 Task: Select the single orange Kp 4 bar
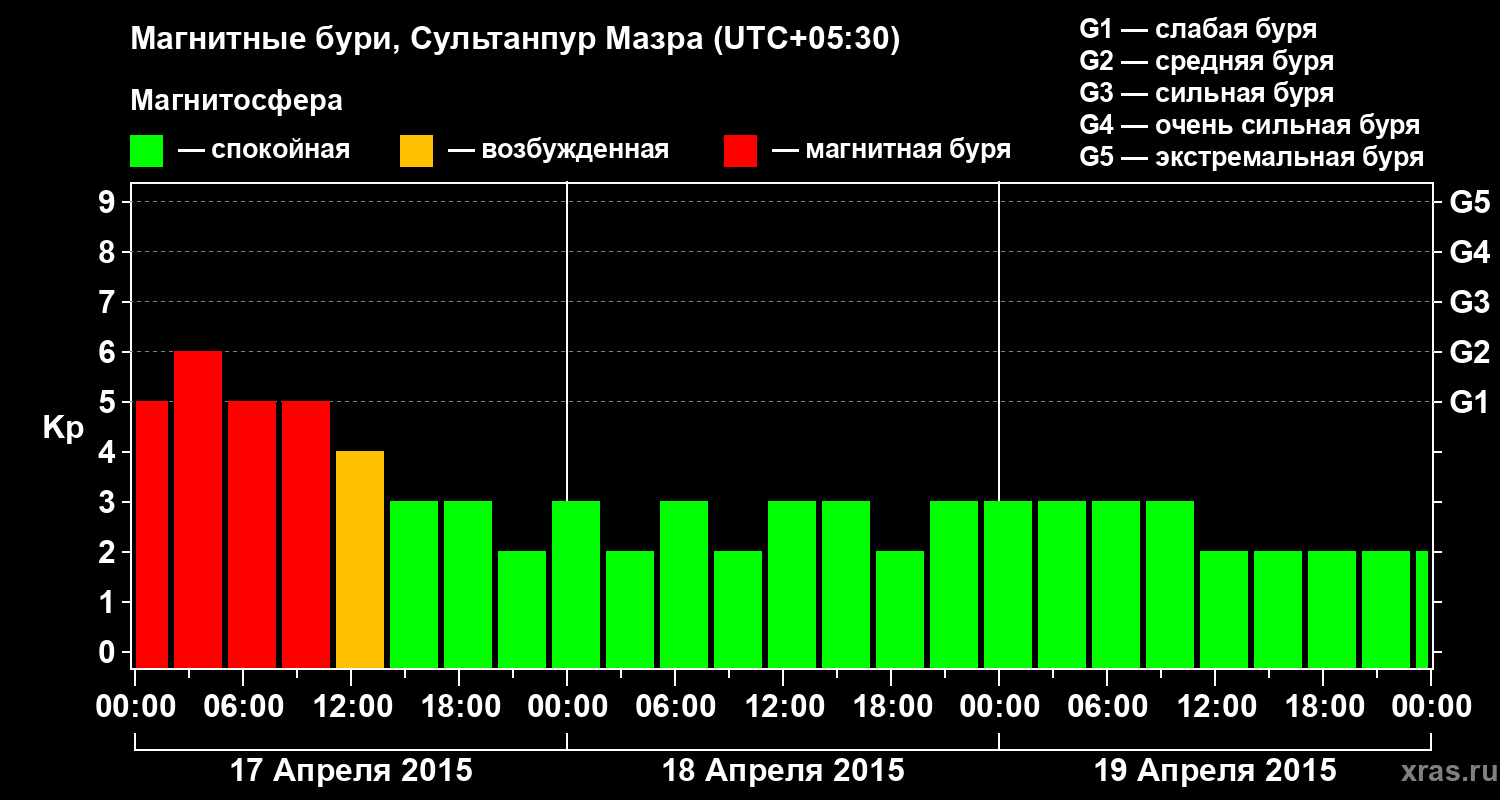click(360, 559)
